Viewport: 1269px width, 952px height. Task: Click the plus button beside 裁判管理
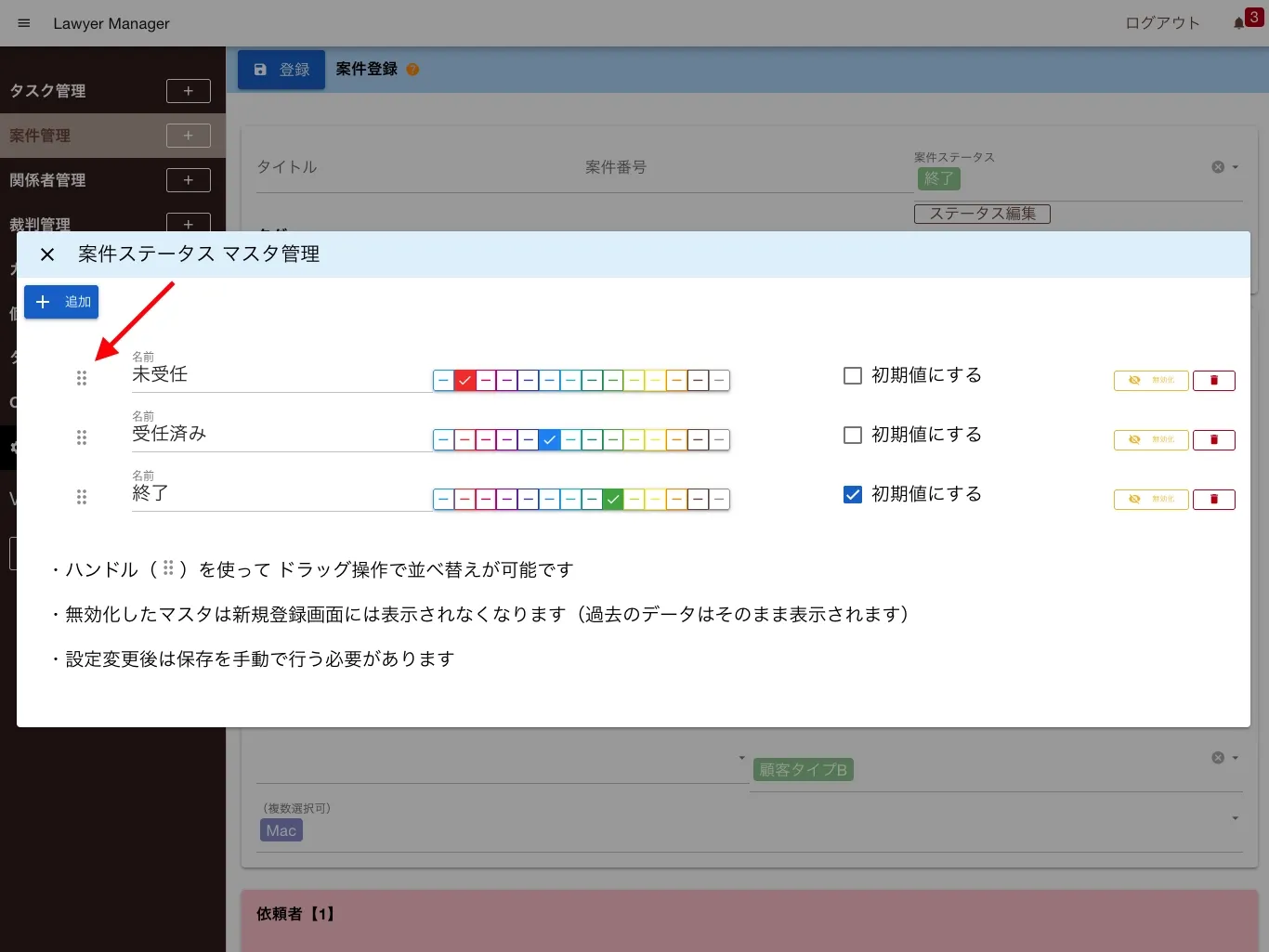click(189, 223)
